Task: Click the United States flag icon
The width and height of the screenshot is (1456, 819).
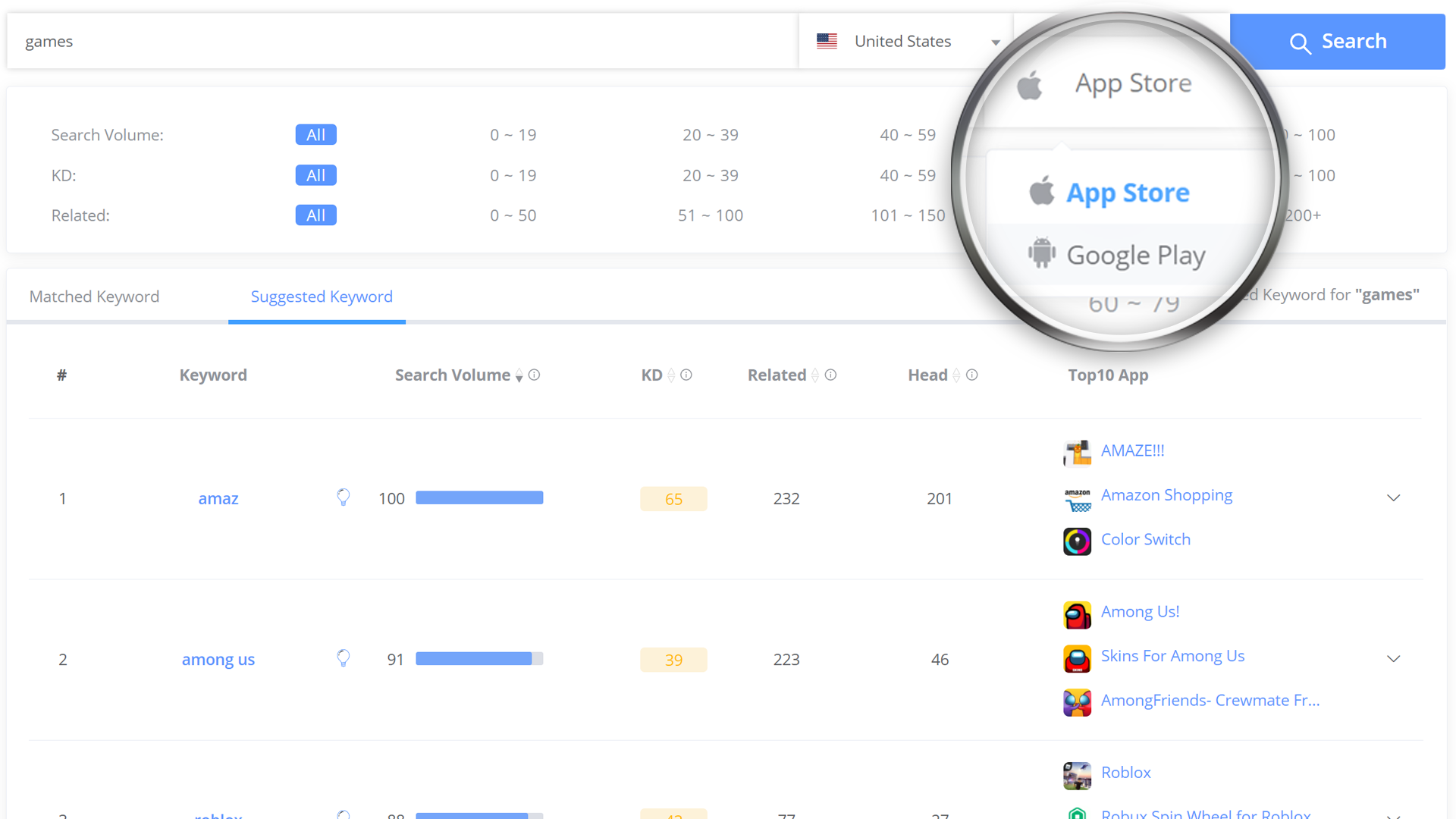Action: [827, 42]
